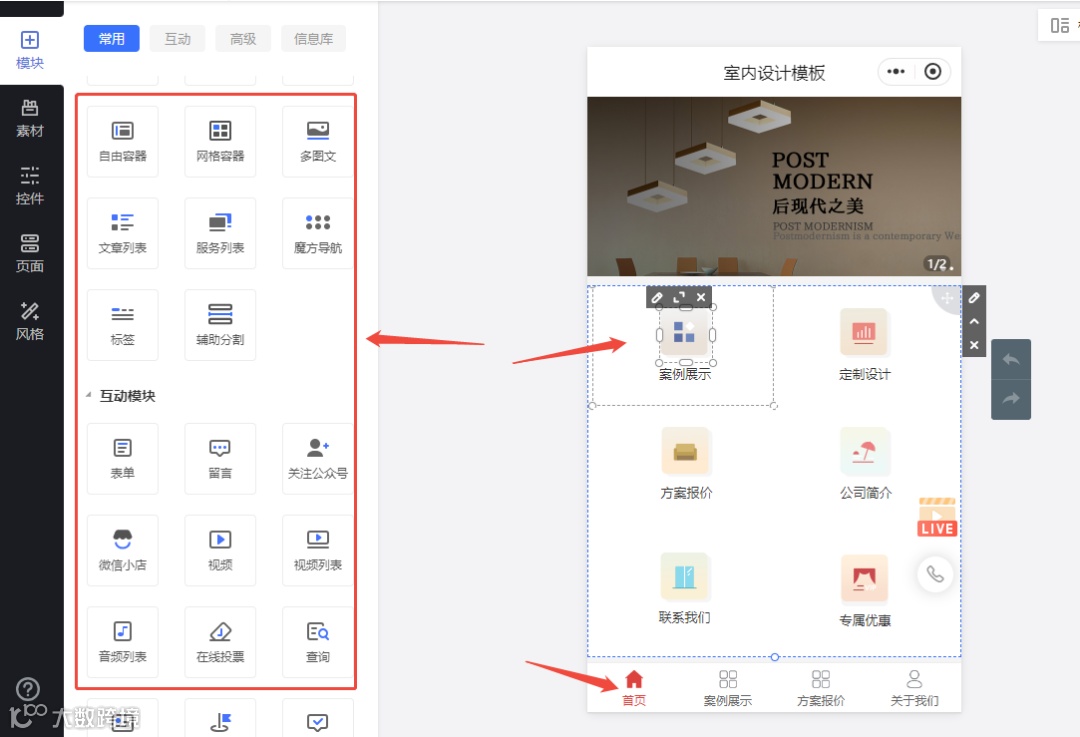This screenshot has height=737, width=1080.
Task: Edit the module with side pencil icon
Action: [974, 298]
